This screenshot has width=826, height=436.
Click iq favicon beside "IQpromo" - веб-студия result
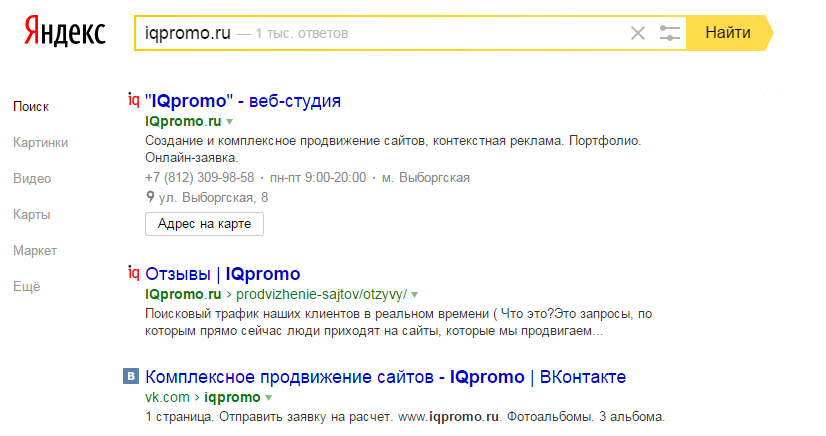click(134, 100)
